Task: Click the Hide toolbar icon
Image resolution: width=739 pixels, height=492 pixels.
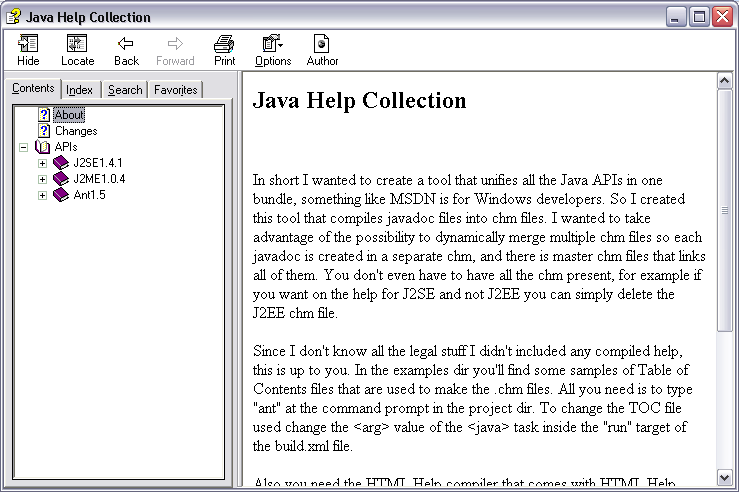Action: click(x=28, y=44)
